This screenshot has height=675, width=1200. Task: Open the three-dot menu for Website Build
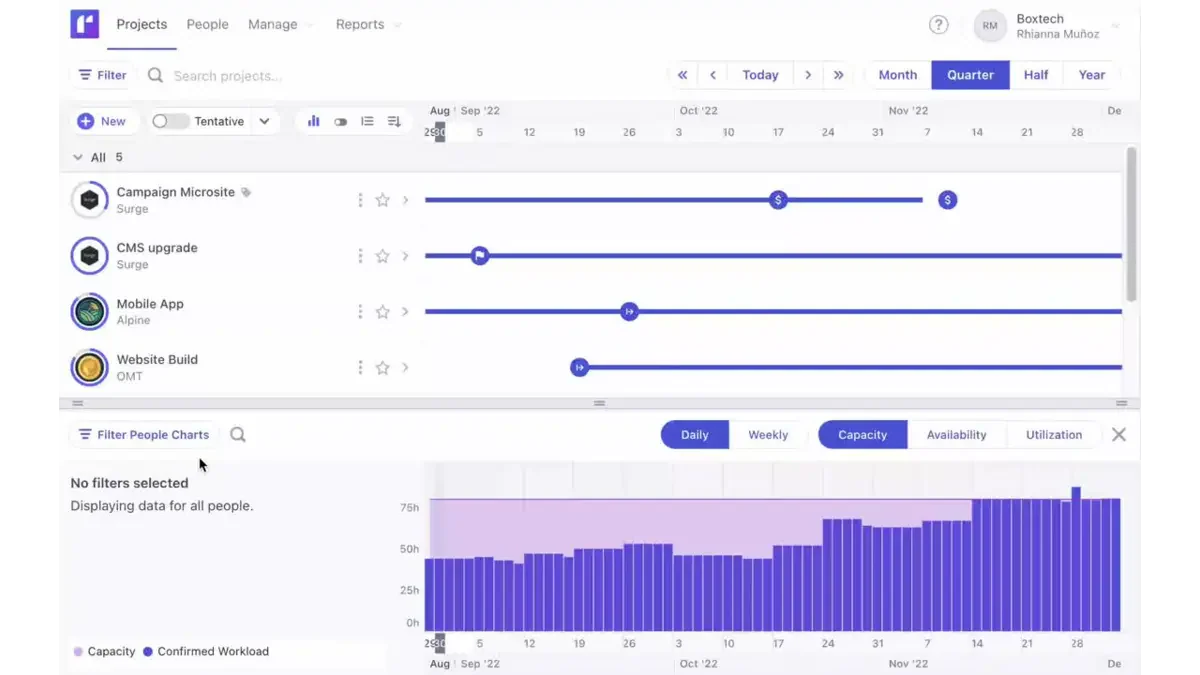[x=360, y=368]
